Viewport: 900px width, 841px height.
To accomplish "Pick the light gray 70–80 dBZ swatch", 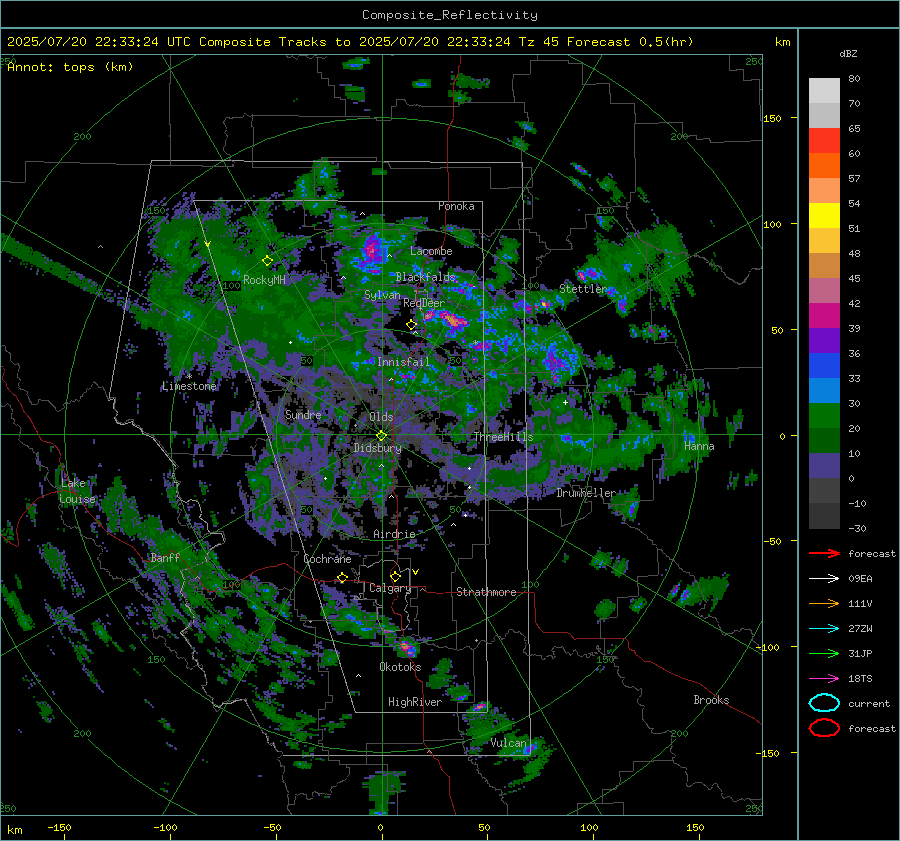I will (x=824, y=91).
